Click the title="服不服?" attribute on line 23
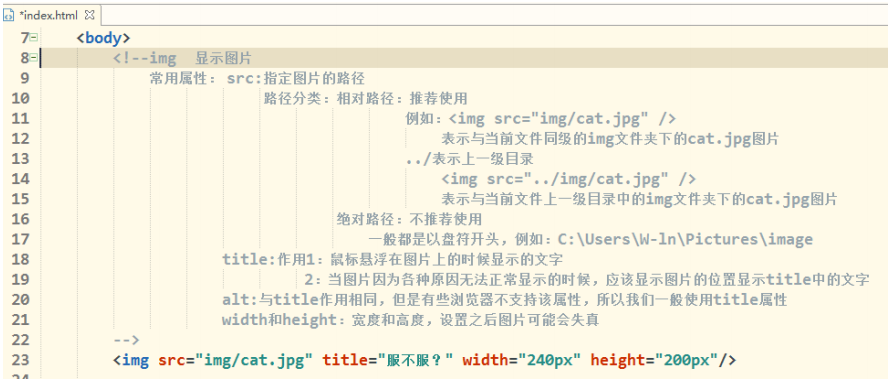 pos(388,360)
